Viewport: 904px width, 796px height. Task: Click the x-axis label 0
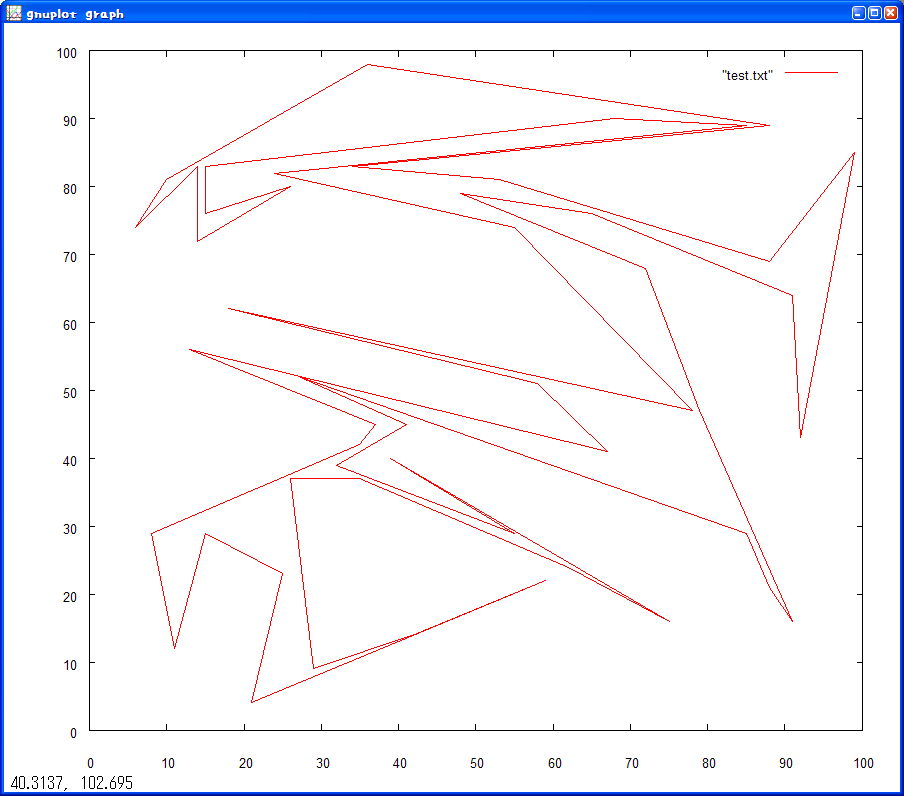coord(91,764)
